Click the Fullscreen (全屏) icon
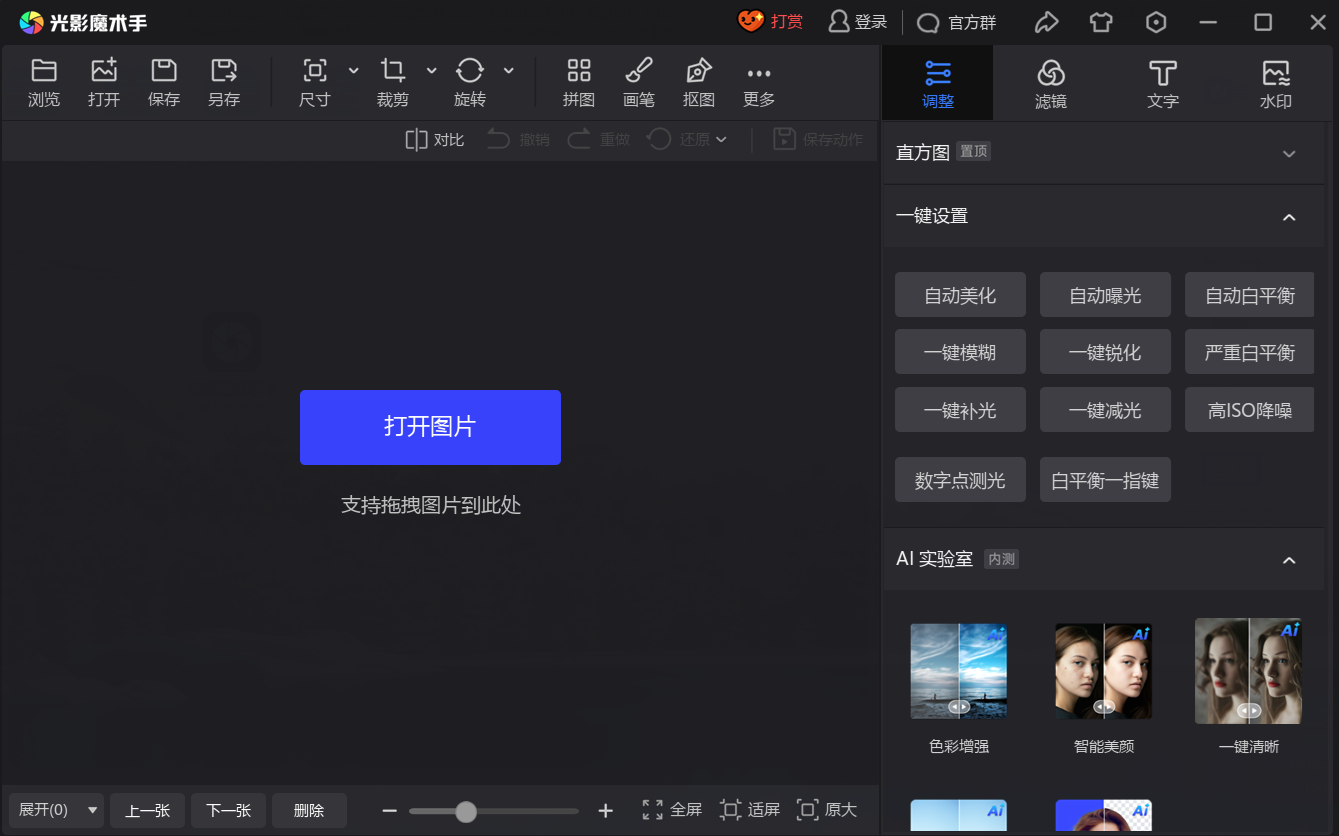The width and height of the screenshot is (1339, 836). [x=653, y=810]
